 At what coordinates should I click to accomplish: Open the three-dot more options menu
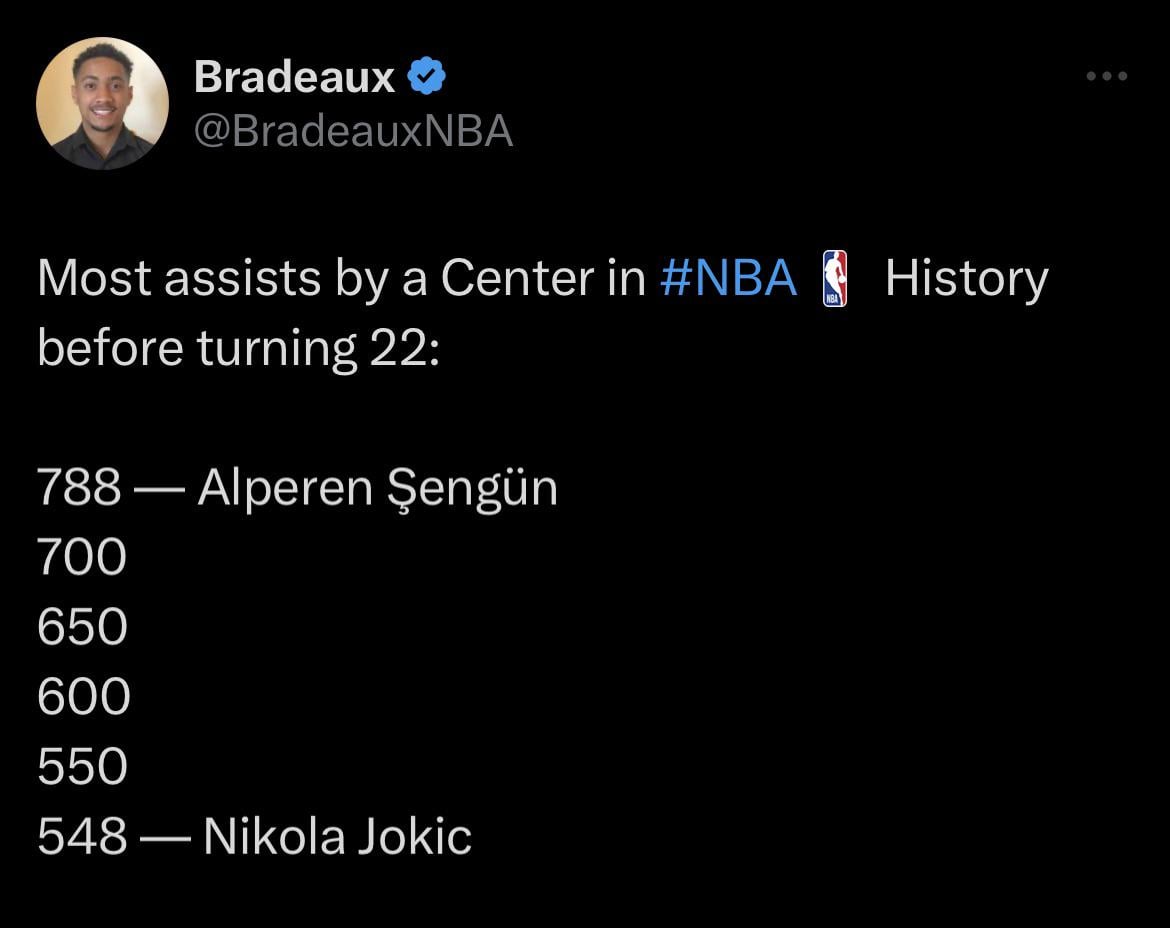1107,76
